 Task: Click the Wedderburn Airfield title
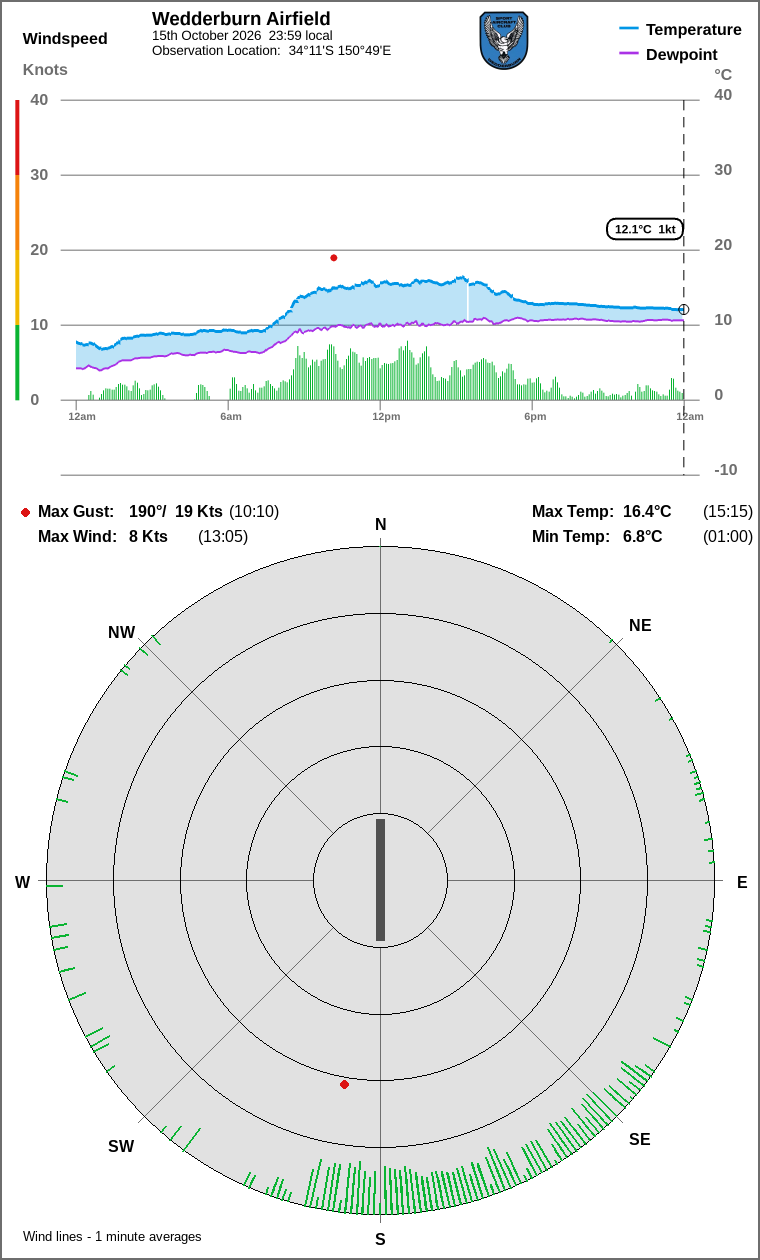click(x=241, y=19)
